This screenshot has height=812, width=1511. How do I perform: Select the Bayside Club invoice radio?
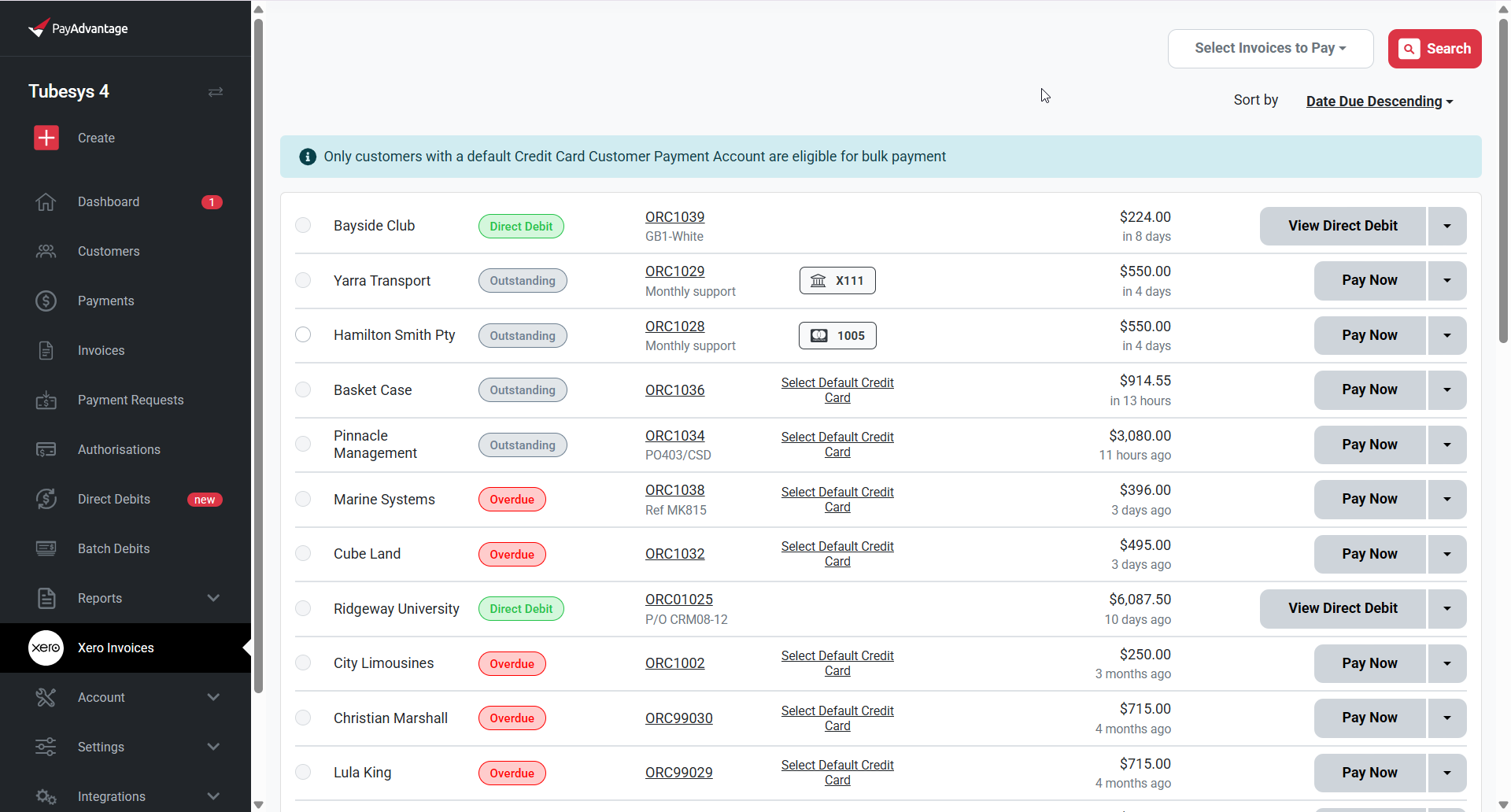pos(303,226)
